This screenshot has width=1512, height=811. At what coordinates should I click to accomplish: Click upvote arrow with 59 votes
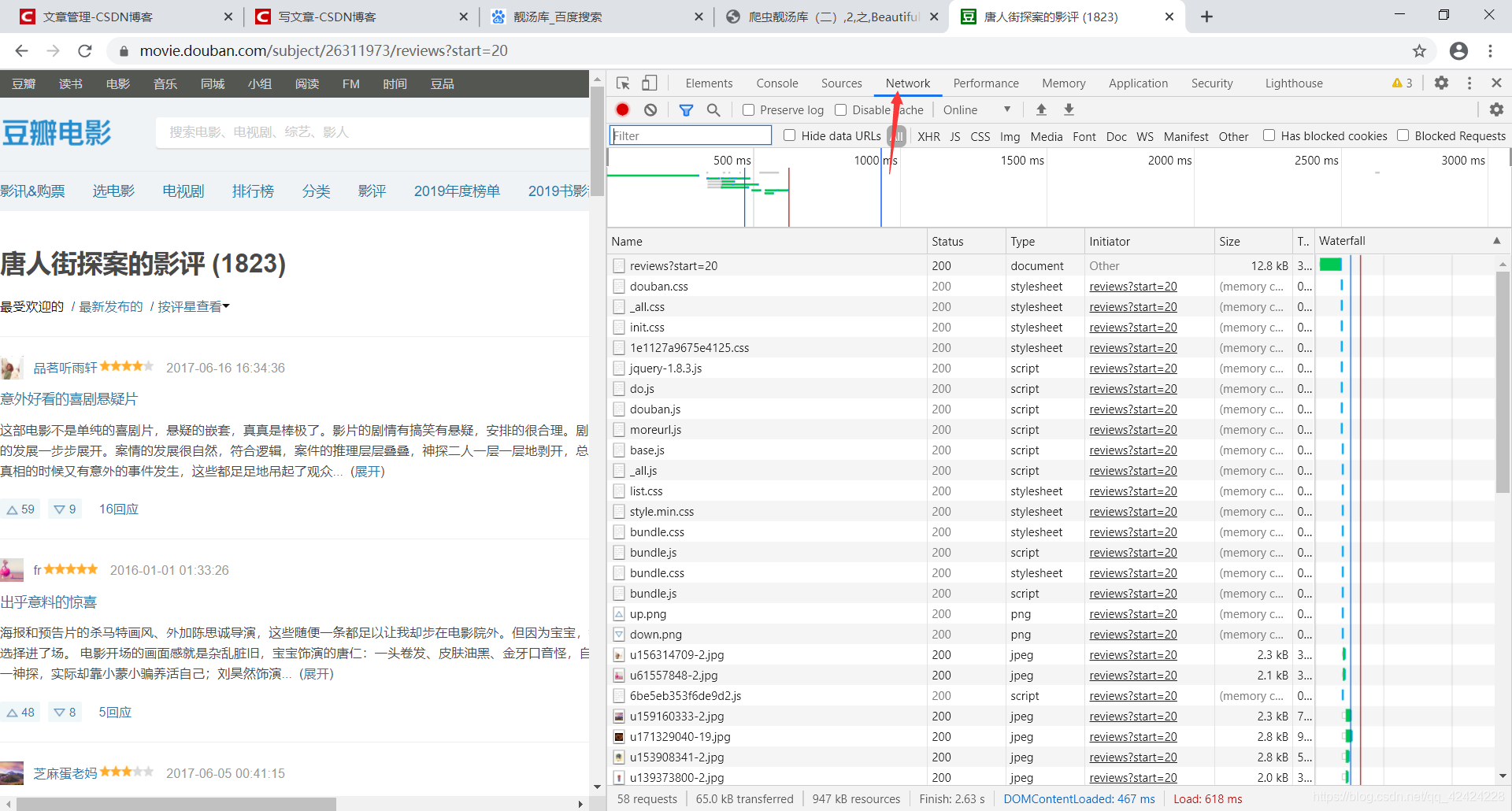click(x=21, y=509)
